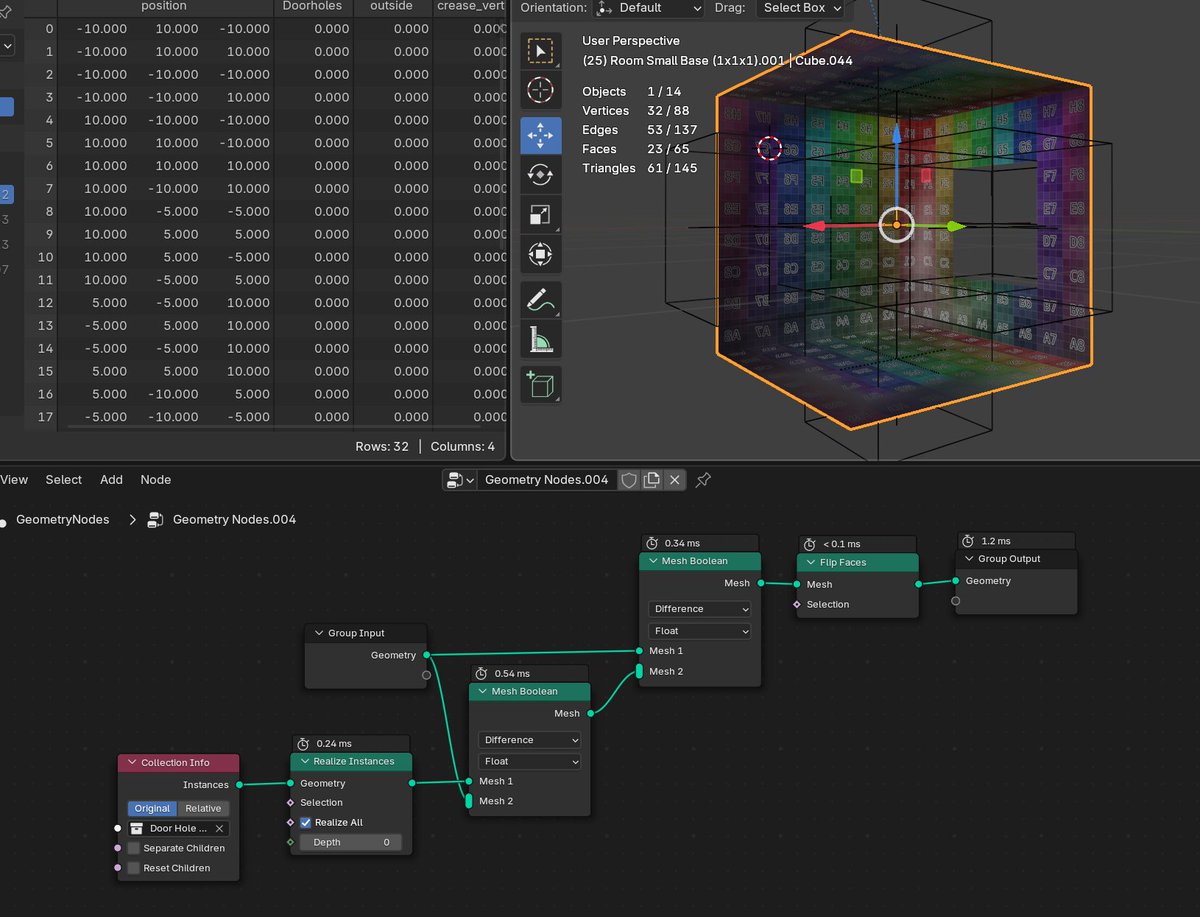Viewport: 1200px width, 917px height.
Task: Click the timing clock icon above Group Output
Action: pyautogui.click(x=968, y=541)
